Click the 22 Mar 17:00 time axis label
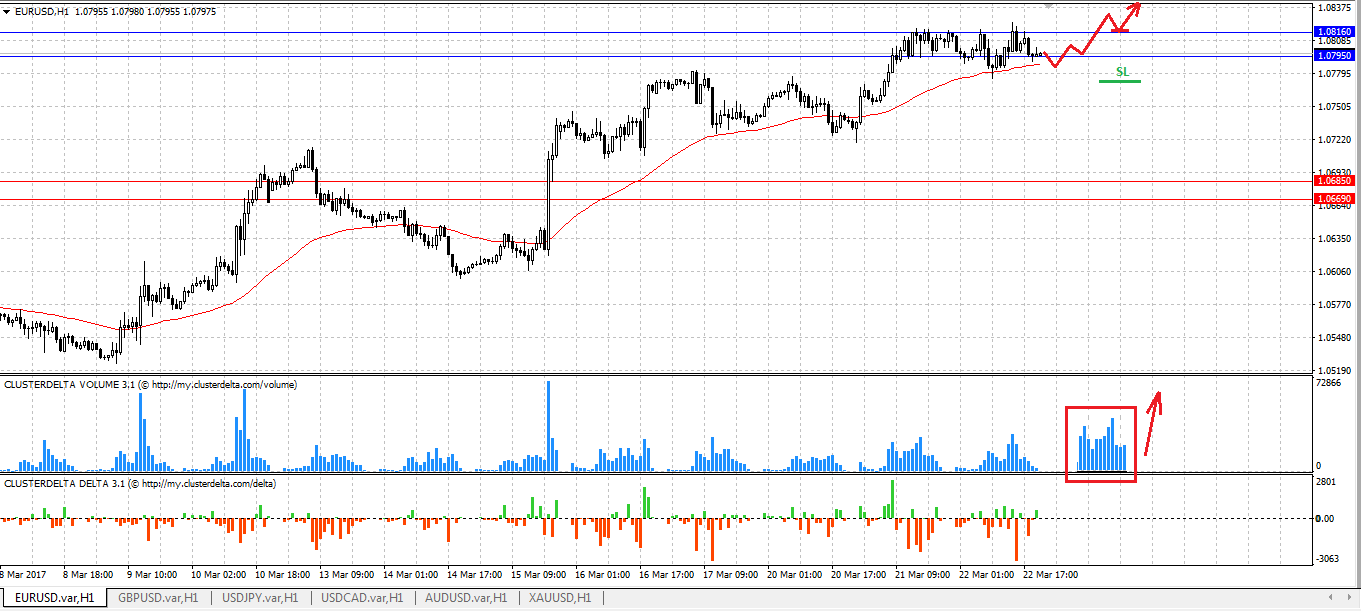Screen dimensions: 1361x611 click(x=1050, y=576)
